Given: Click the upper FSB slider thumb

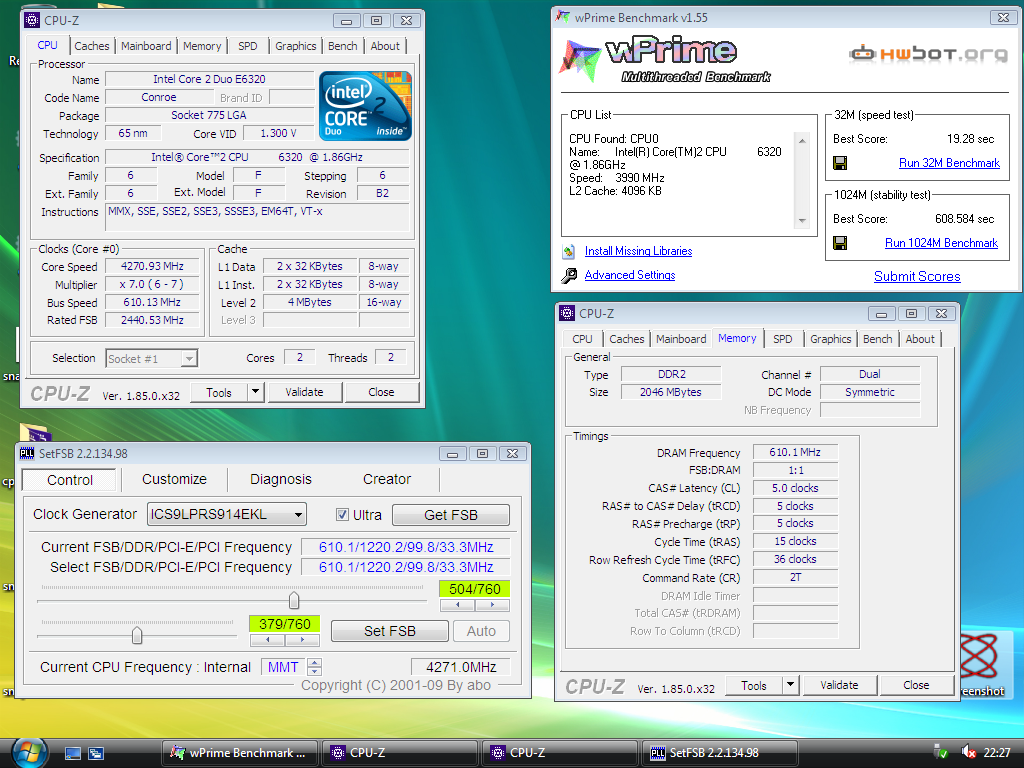Looking at the screenshot, I should pyautogui.click(x=294, y=600).
